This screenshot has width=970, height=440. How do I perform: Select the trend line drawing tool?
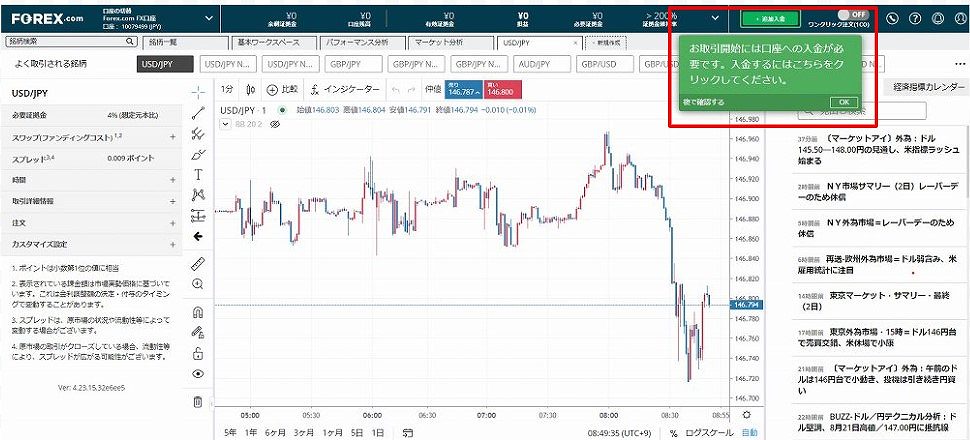point(198,113)
